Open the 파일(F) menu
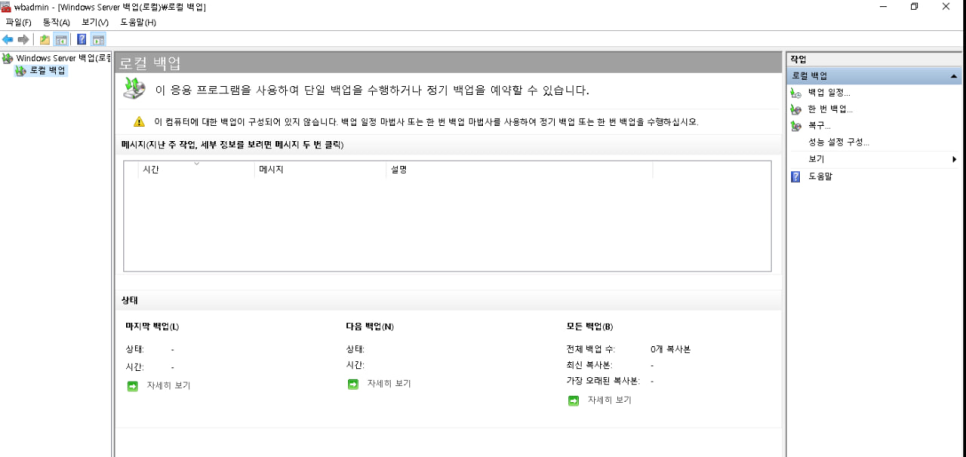 (19, 22)
